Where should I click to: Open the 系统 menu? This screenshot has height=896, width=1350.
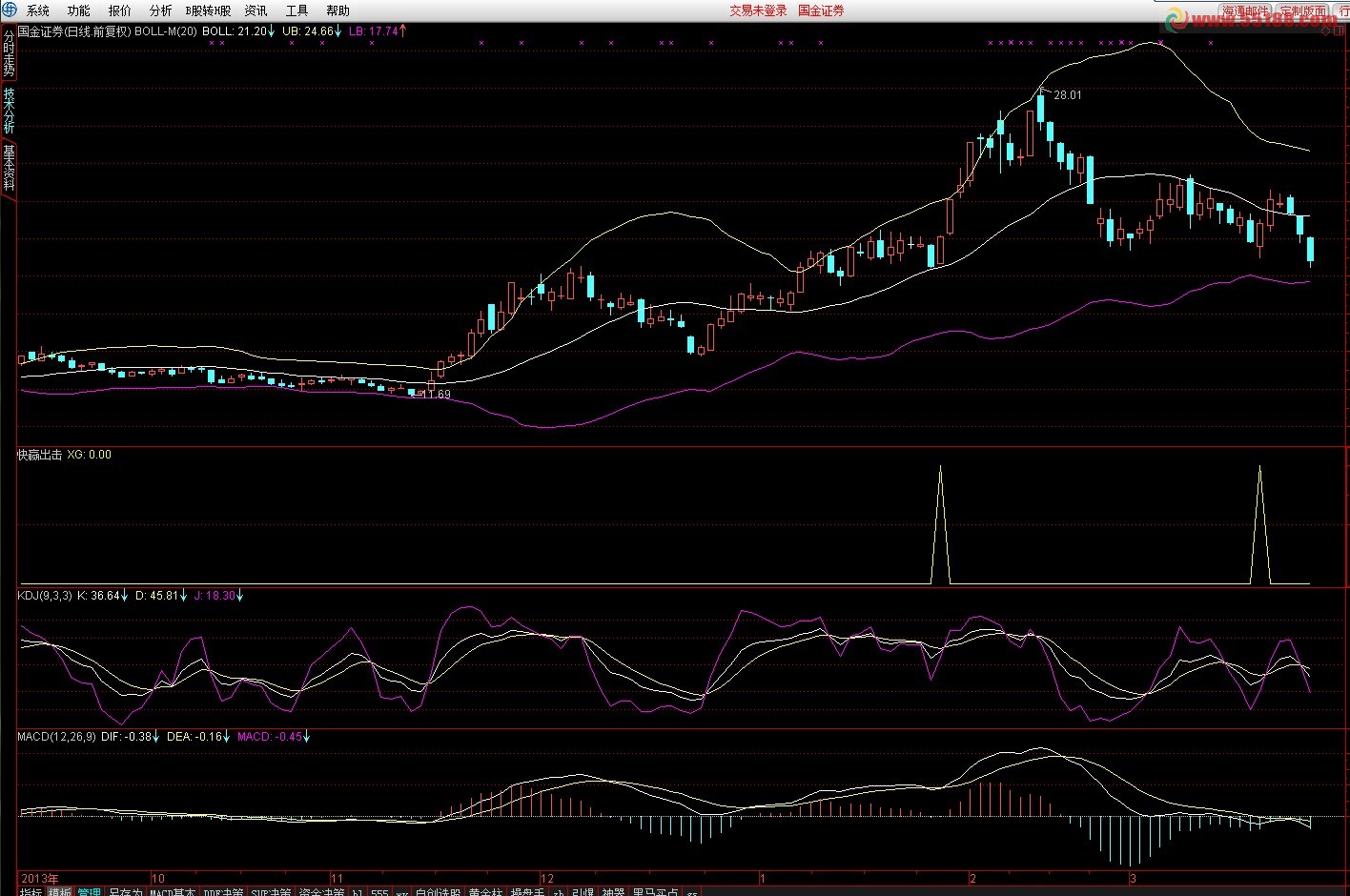tap(38, 10)
